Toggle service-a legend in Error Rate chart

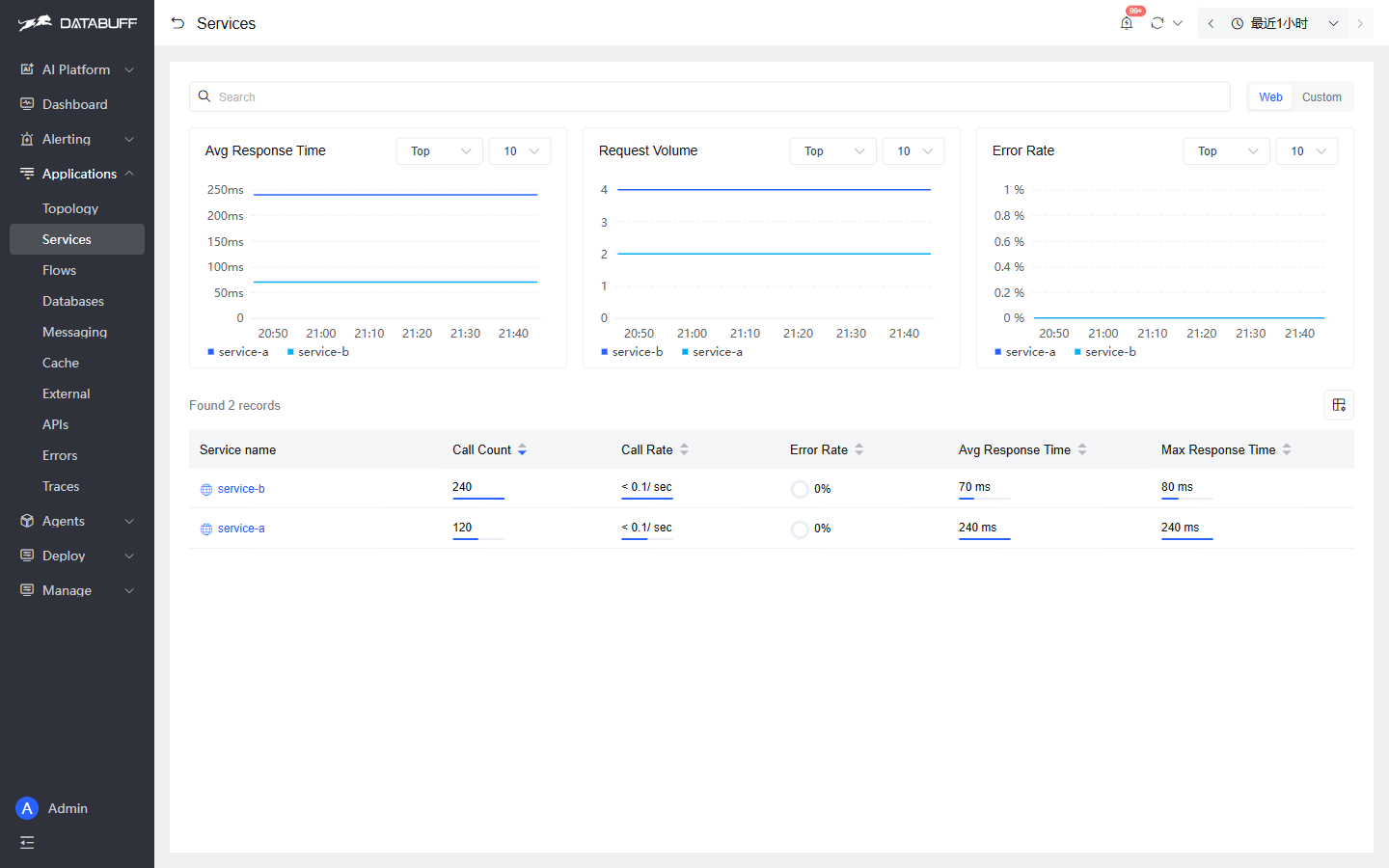point(1025,352)
